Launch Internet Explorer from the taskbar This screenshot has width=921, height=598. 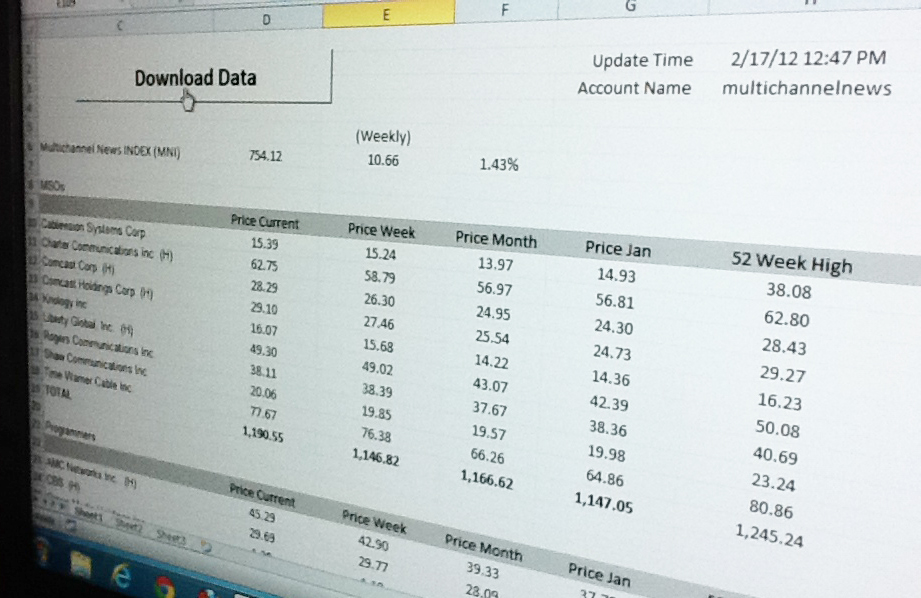point(122,576)
